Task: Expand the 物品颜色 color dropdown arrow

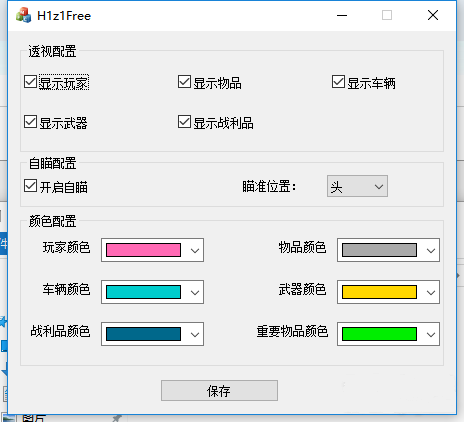Action: [x=431, y=250]
